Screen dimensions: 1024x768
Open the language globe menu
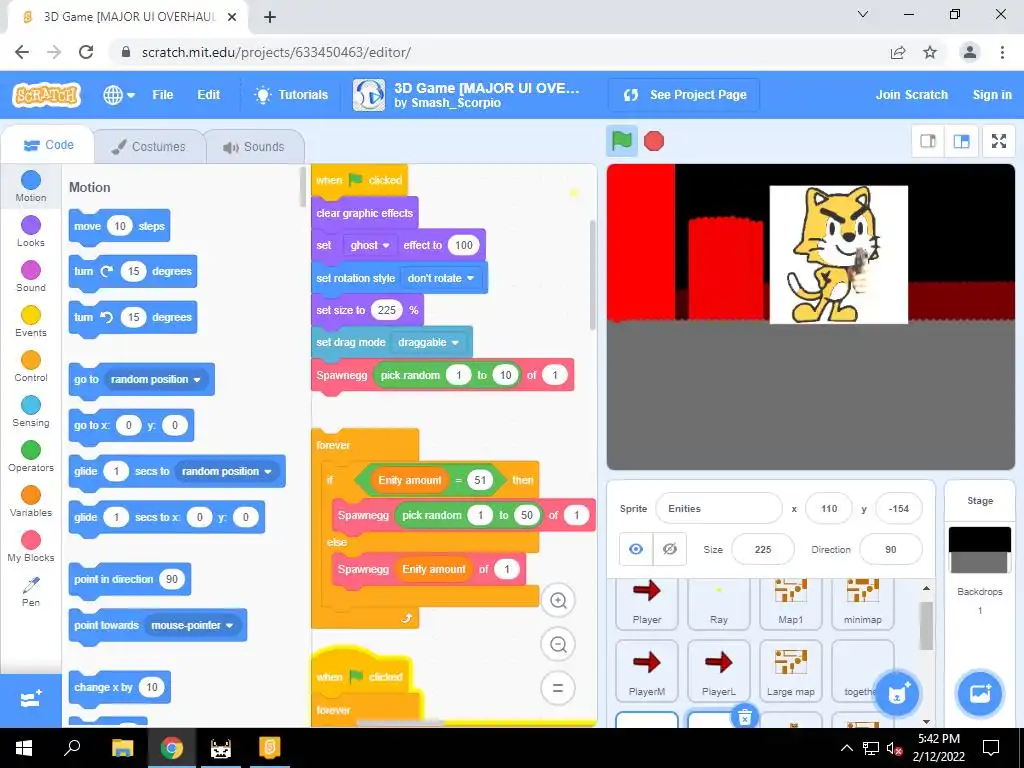click(118, 95)
